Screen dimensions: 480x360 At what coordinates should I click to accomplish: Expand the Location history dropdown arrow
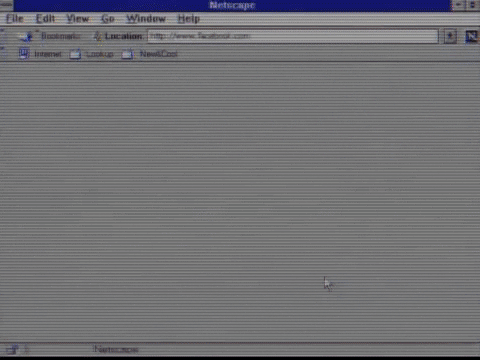(450, 36)
